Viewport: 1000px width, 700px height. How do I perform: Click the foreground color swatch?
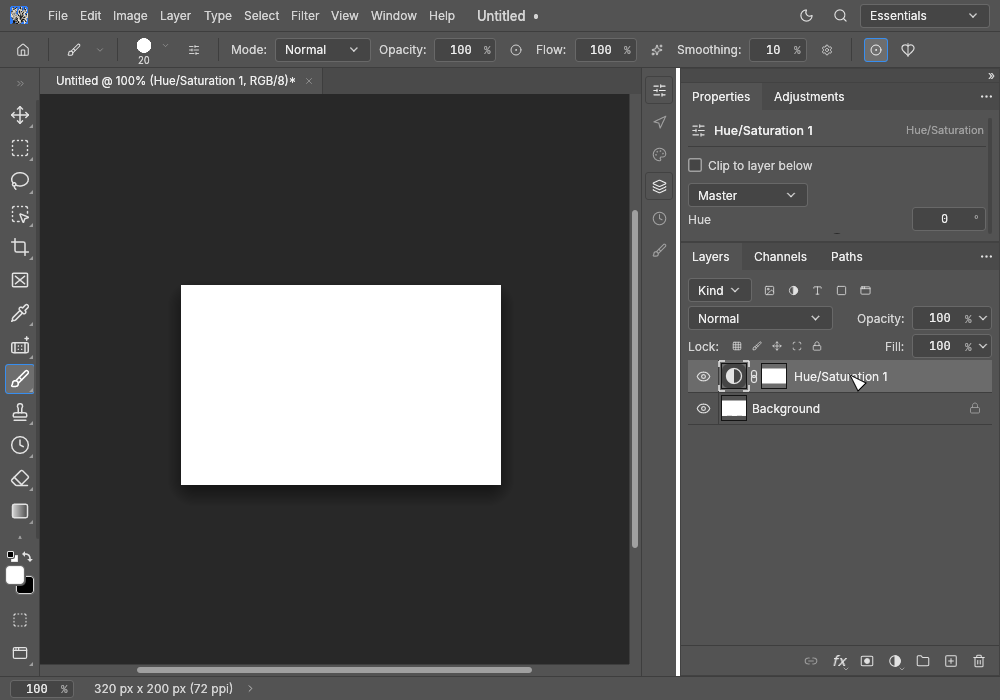15,576
